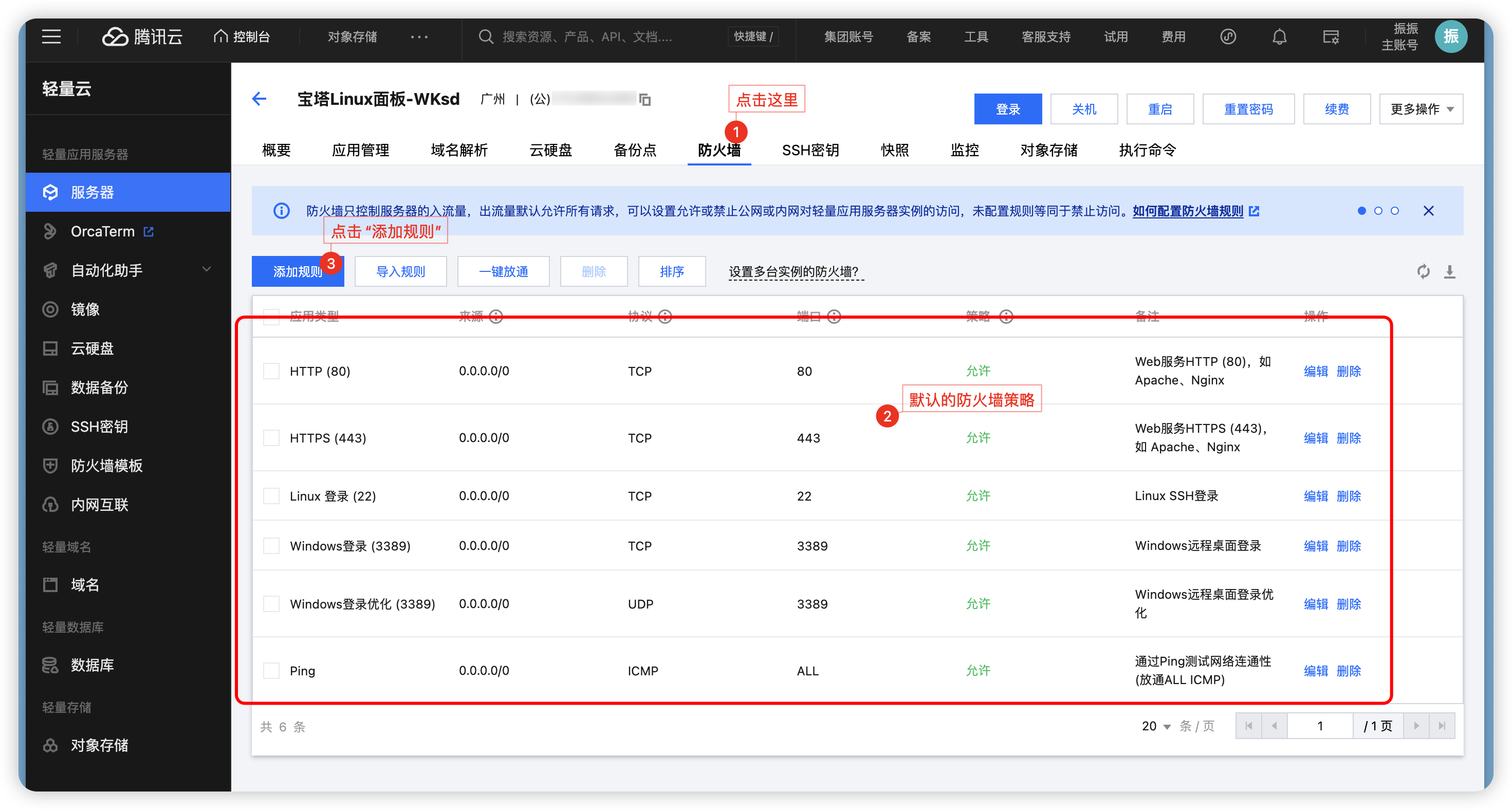Click the help circle icon in top bar
This screenshot has width=1512, height=810.
point(1228,36)
